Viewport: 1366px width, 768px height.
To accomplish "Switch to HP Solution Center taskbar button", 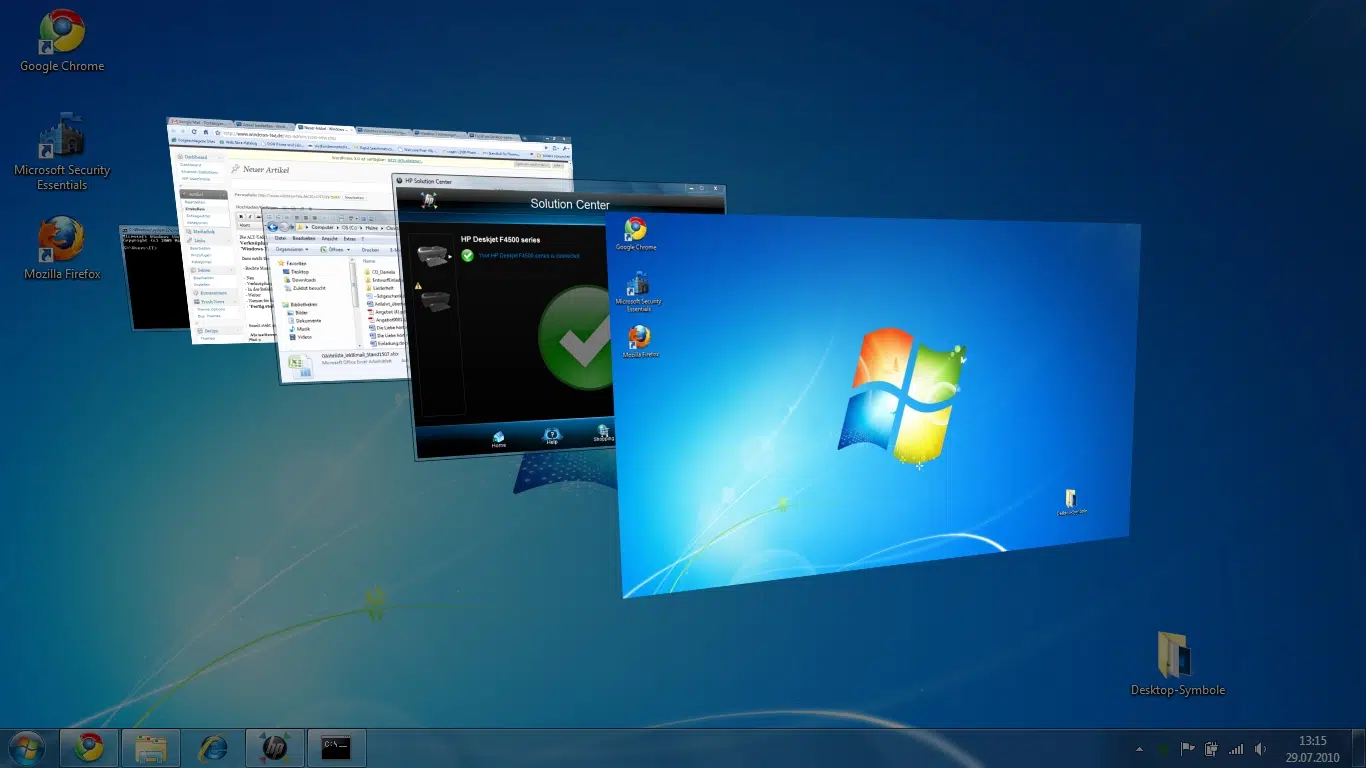I will click(274, 748).
